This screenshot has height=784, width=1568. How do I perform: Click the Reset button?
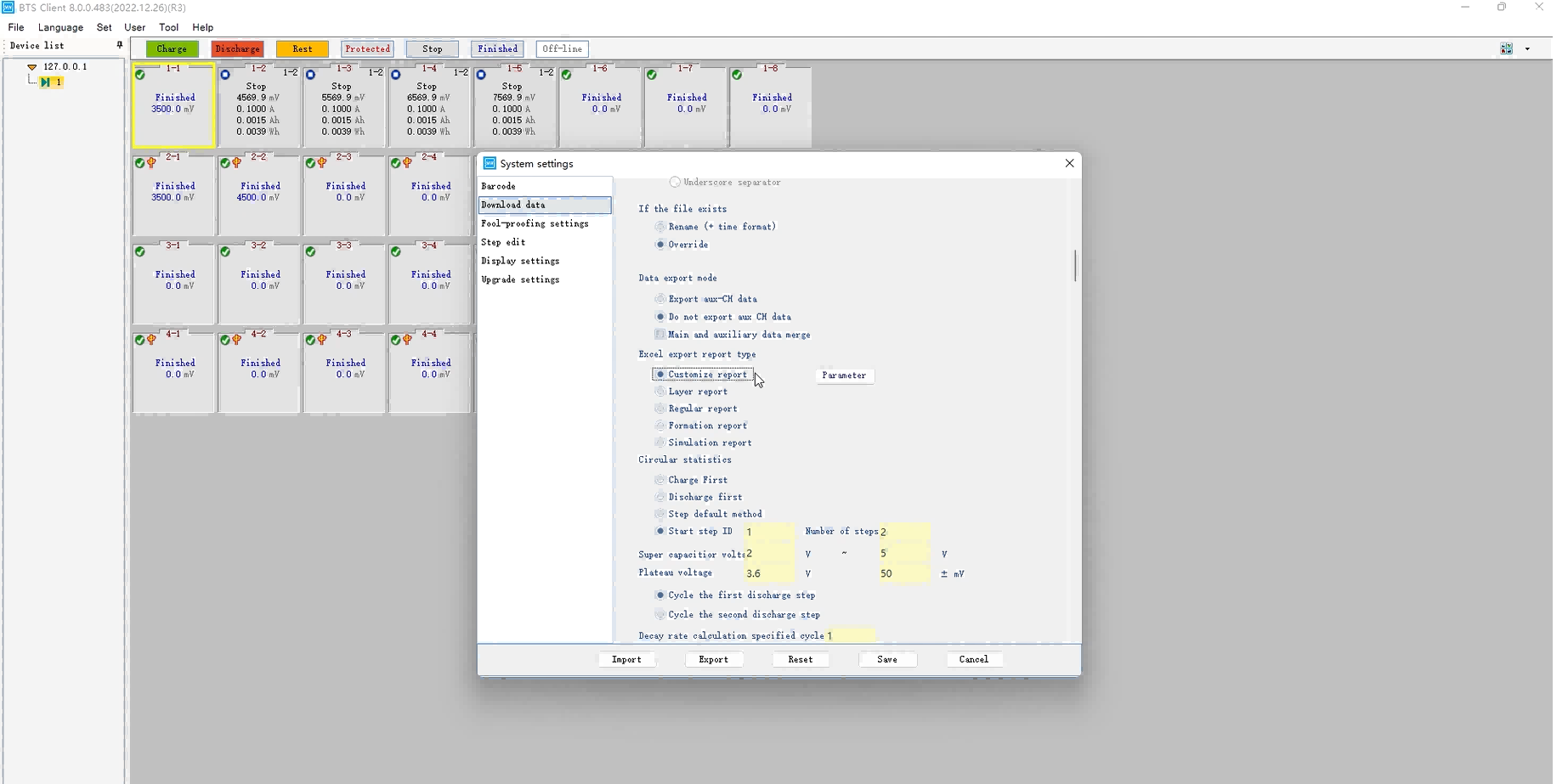pyautogui.click(x=800, y=659)
